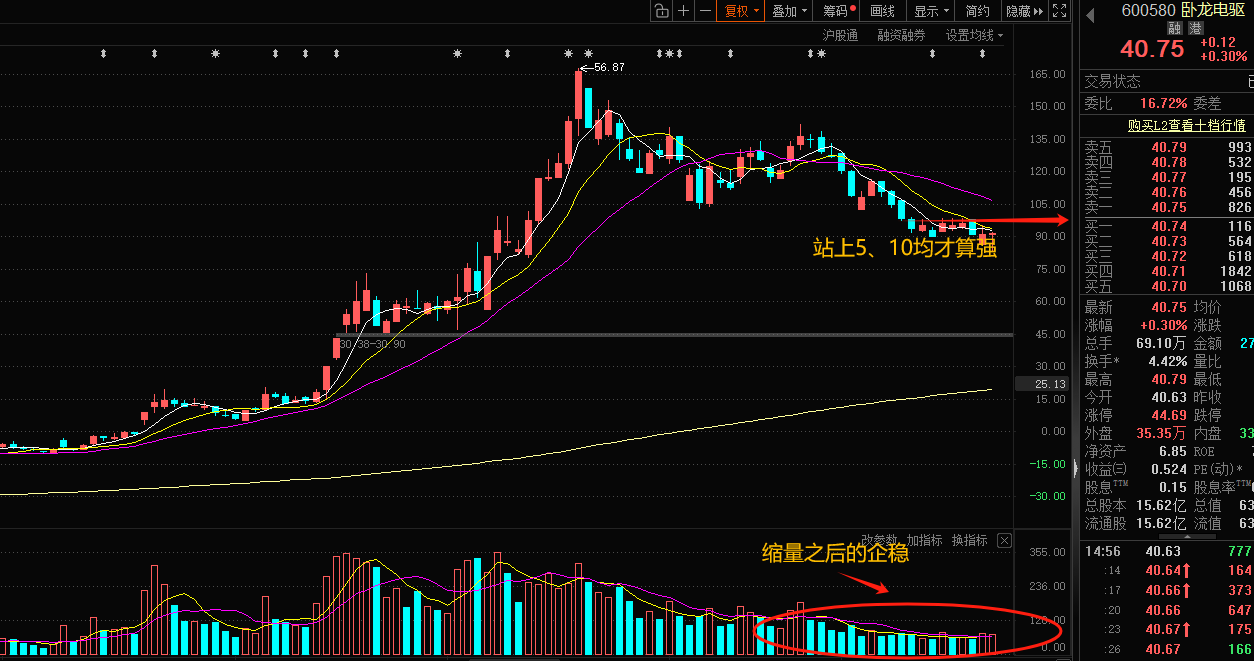This screenshot has width=1254, height=661.
Task: Open the 叠加 dropdown
Action: click(790, 11)
